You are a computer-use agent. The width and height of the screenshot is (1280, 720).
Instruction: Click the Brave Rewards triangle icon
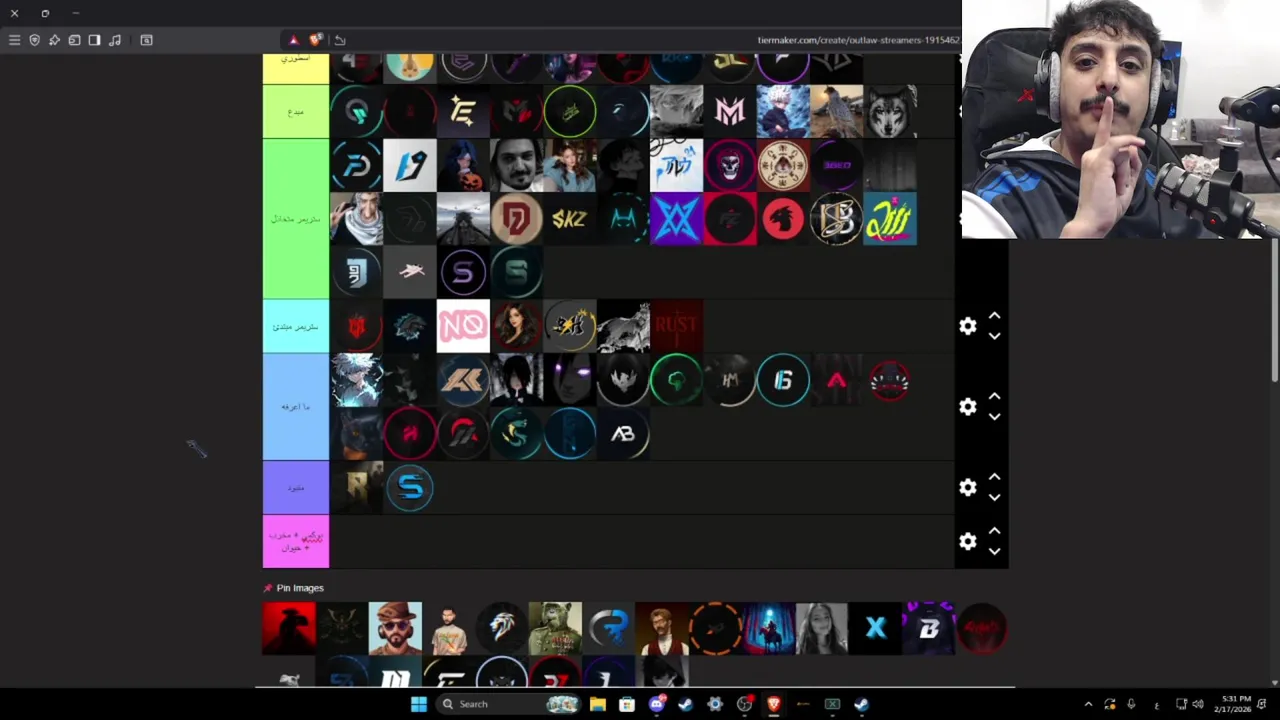(x=293, y=40)
